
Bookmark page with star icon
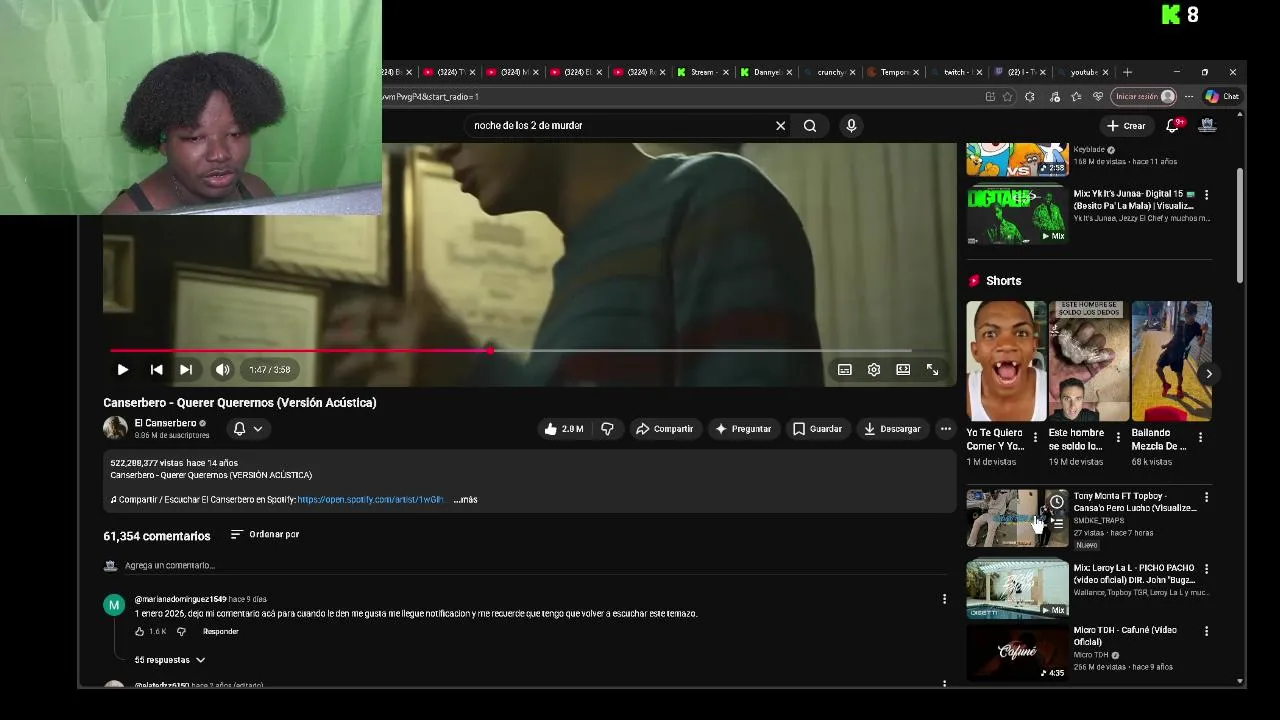1008,97
